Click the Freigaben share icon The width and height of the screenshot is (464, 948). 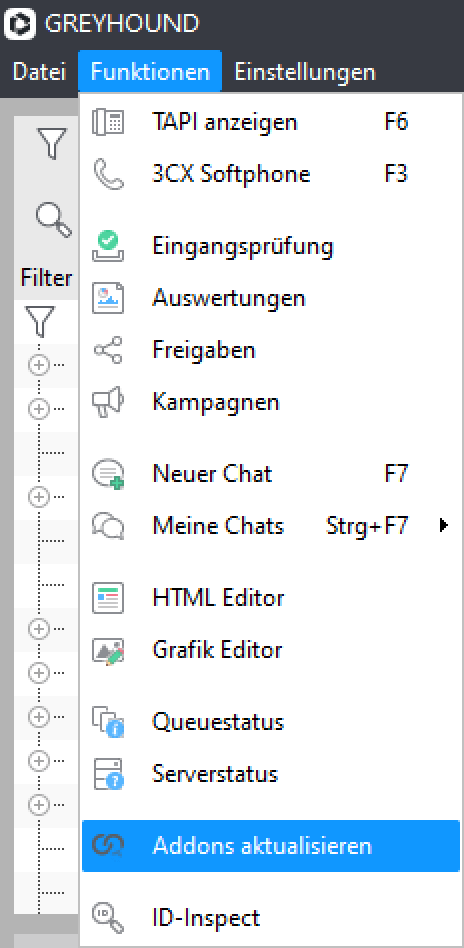click(x=108, y=350)
